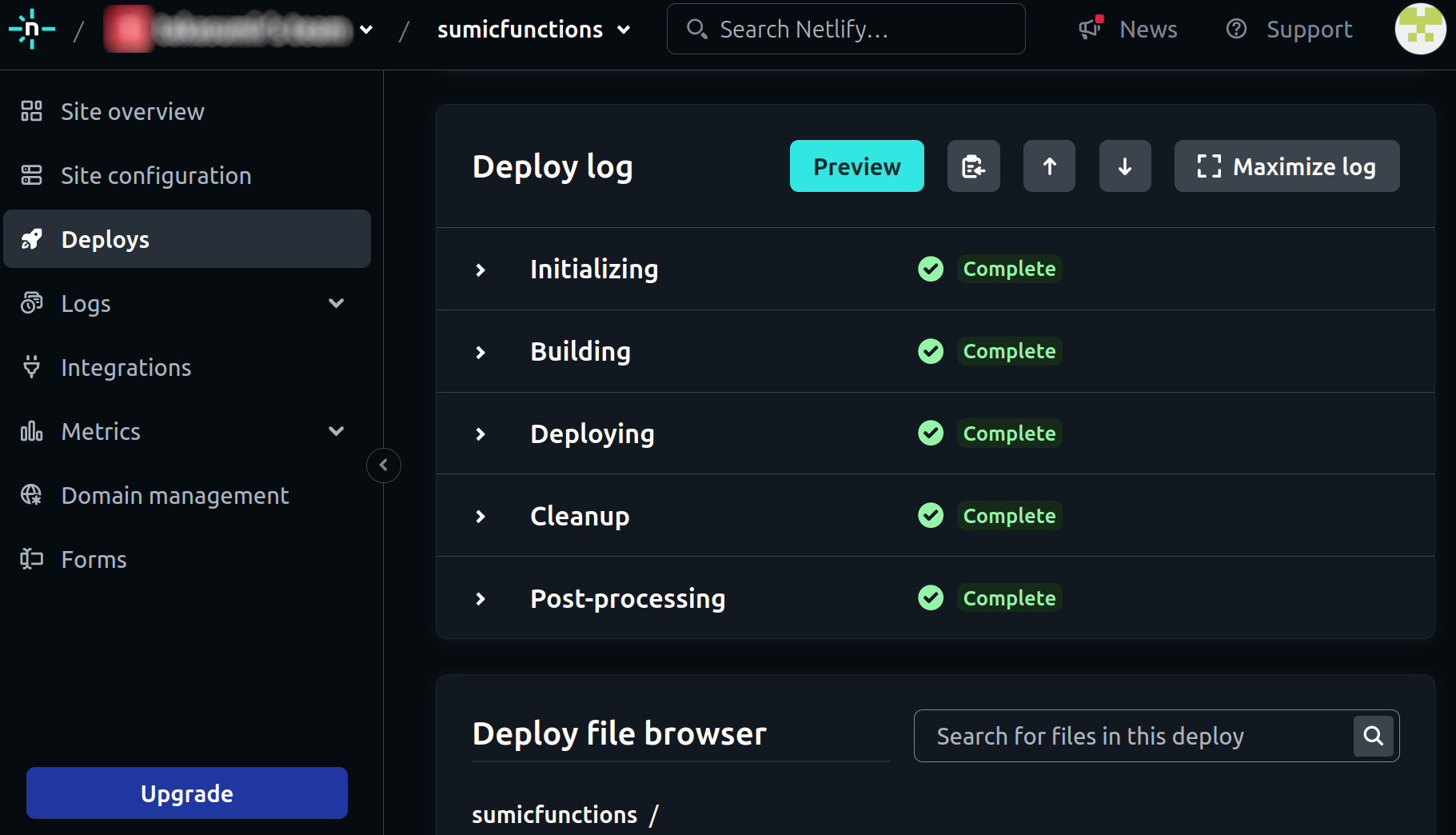Expand the Building log section

(481, 352)
